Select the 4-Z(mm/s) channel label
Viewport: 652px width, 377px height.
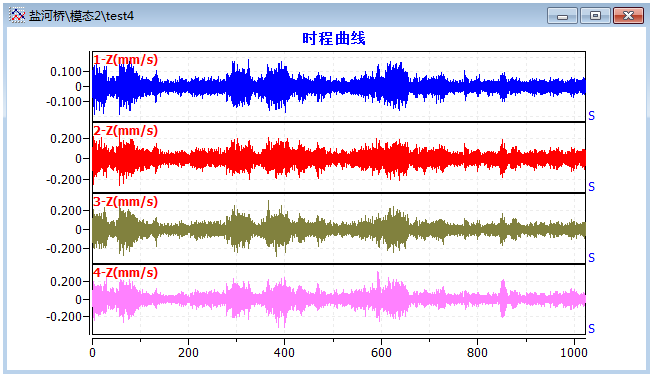click(126, 273)
